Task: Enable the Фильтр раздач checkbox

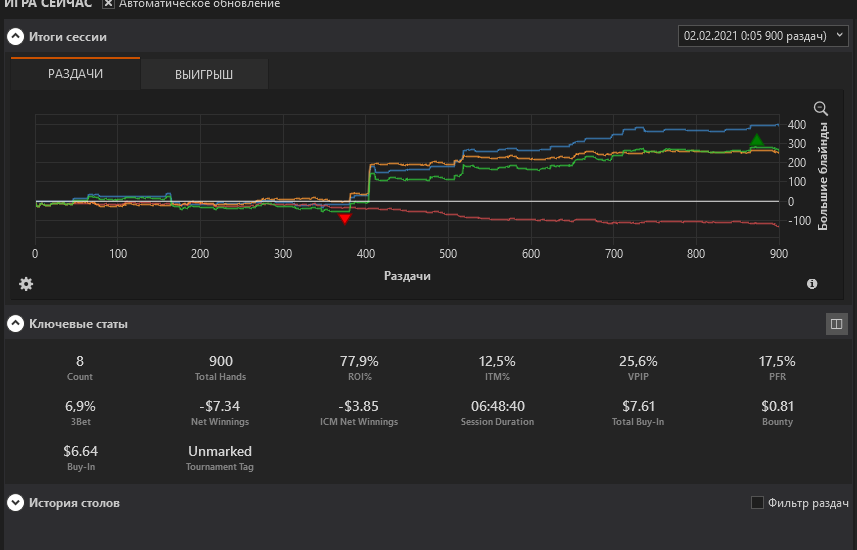Action: click(757, 502)
